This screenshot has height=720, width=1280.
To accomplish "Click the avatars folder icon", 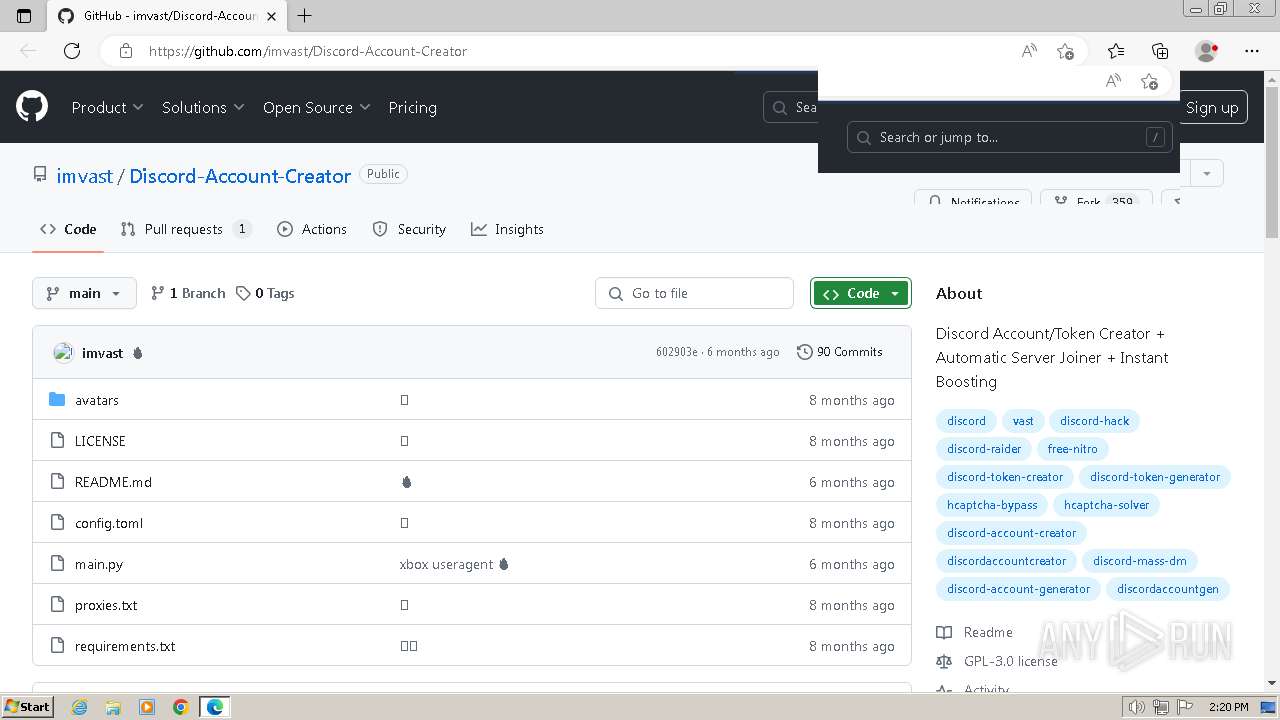I will (57, 400).
